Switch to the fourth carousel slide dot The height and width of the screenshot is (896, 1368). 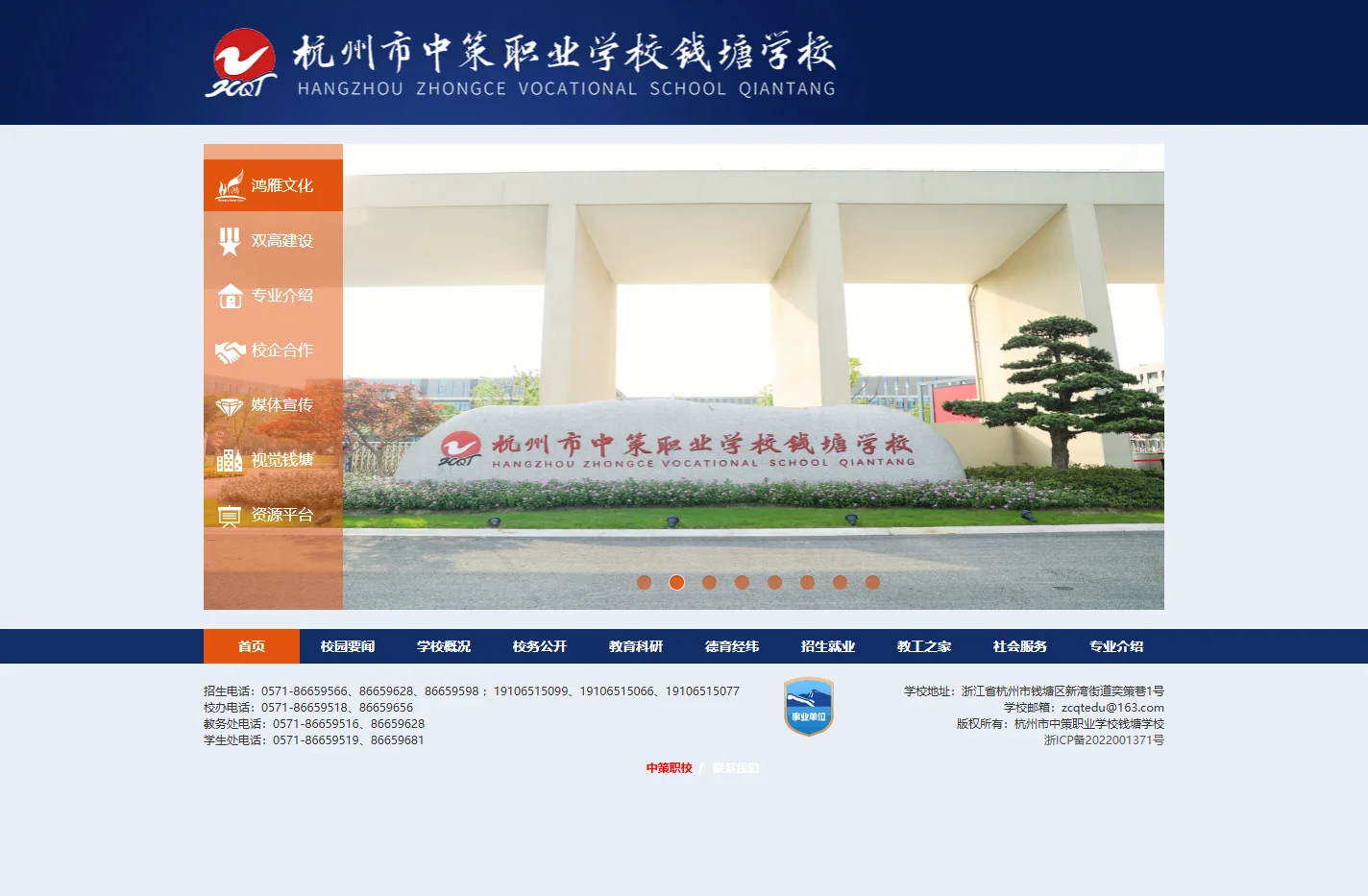click(x=743, y=582)
